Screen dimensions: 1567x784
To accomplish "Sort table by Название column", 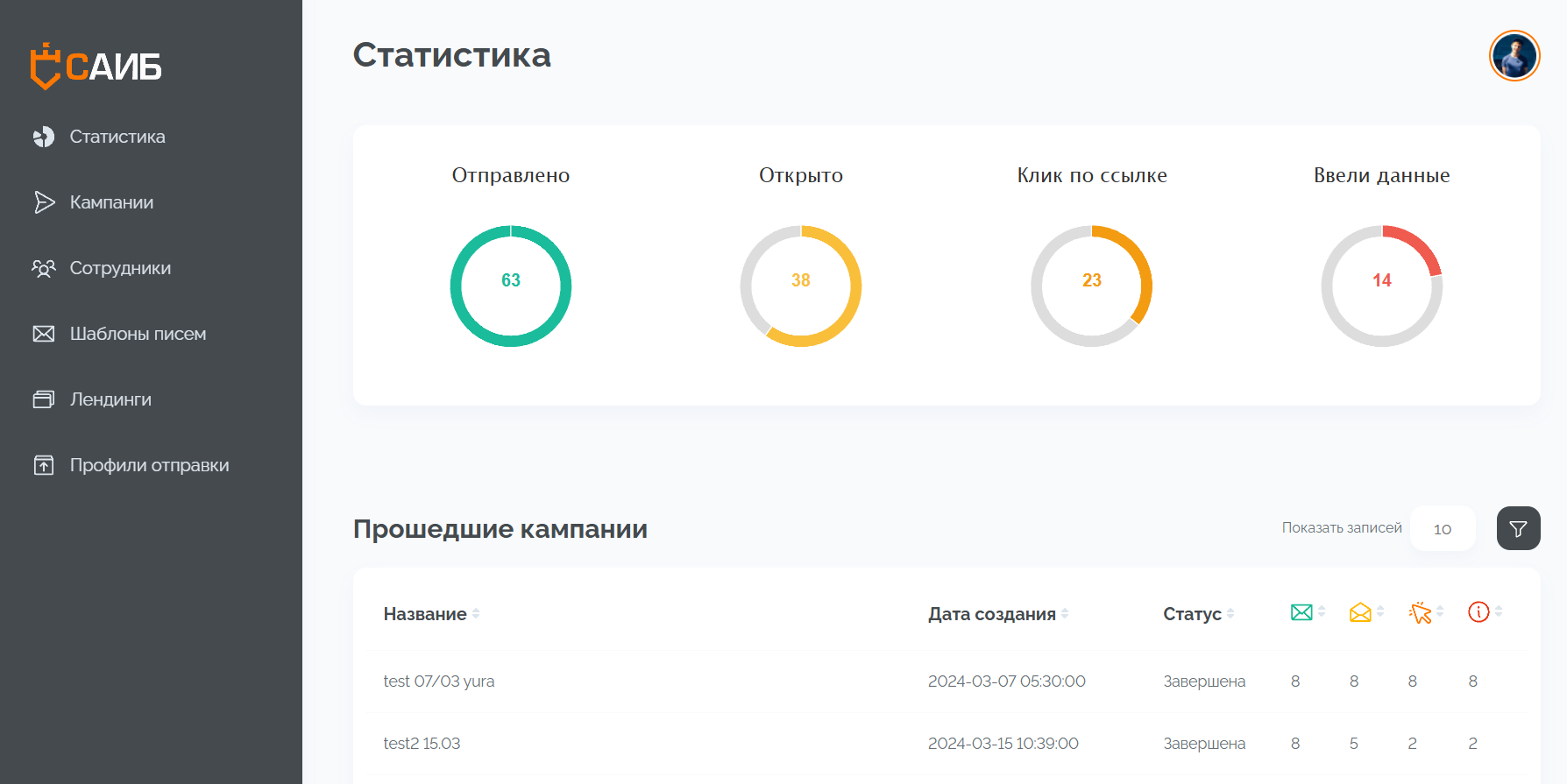I will coord(425,614).
